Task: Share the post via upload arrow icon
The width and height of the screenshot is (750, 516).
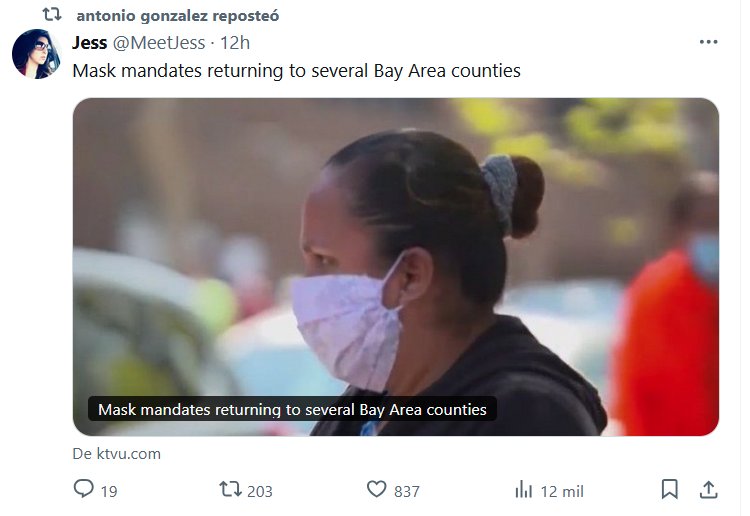Action: [708, 490]
